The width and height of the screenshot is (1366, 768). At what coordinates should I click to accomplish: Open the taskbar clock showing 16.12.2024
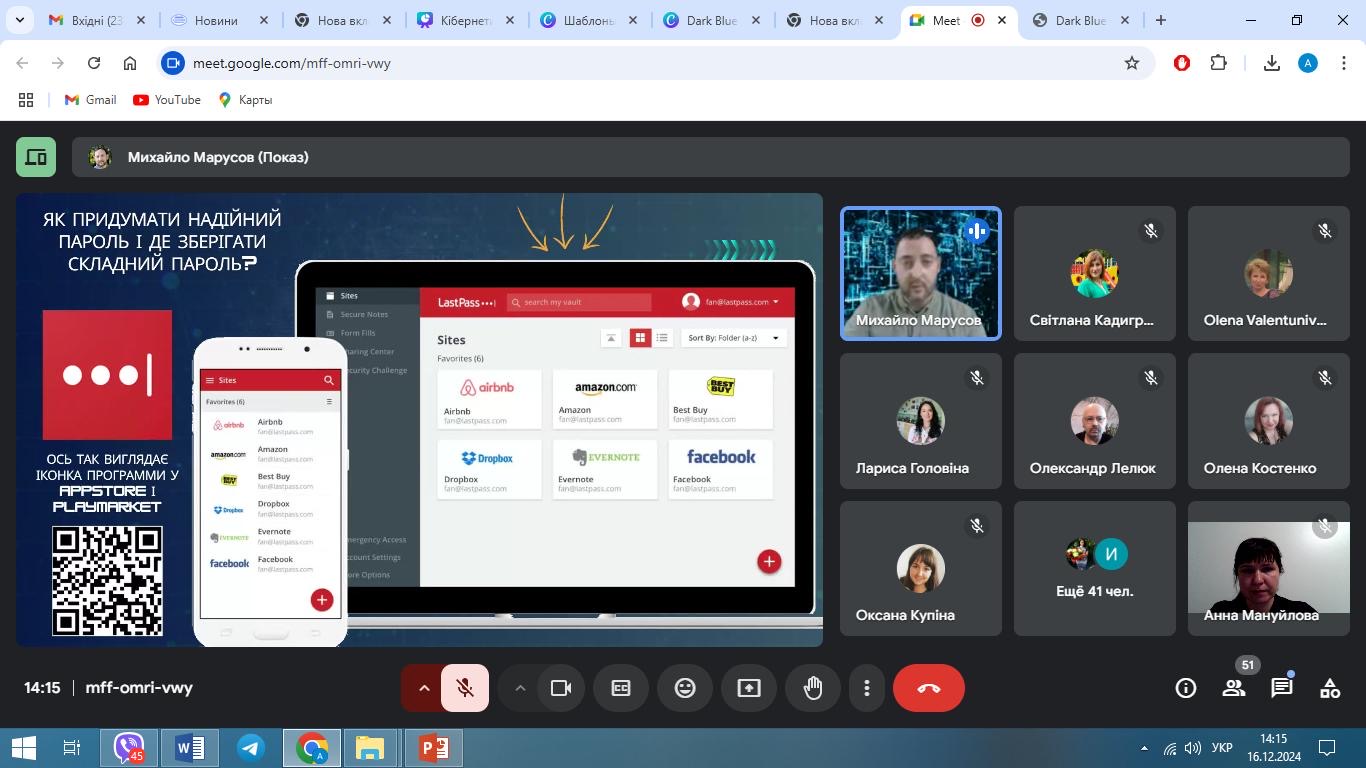(x=1273, y=748)
